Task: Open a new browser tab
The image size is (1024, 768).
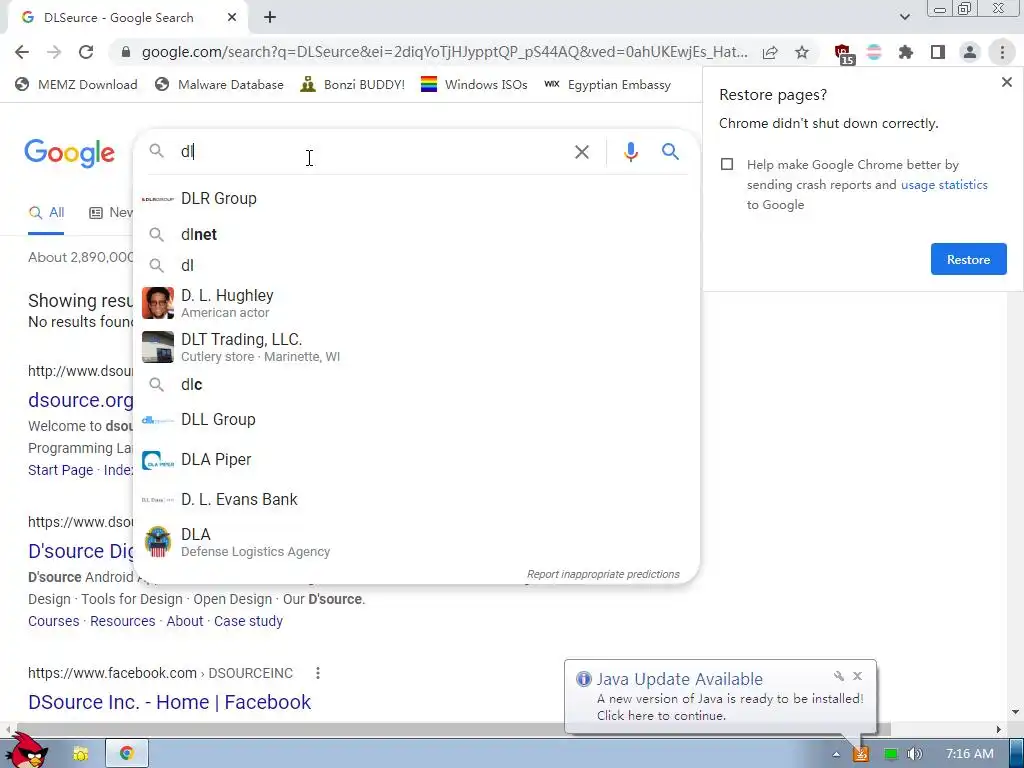Action: click(x=270, y=18)
